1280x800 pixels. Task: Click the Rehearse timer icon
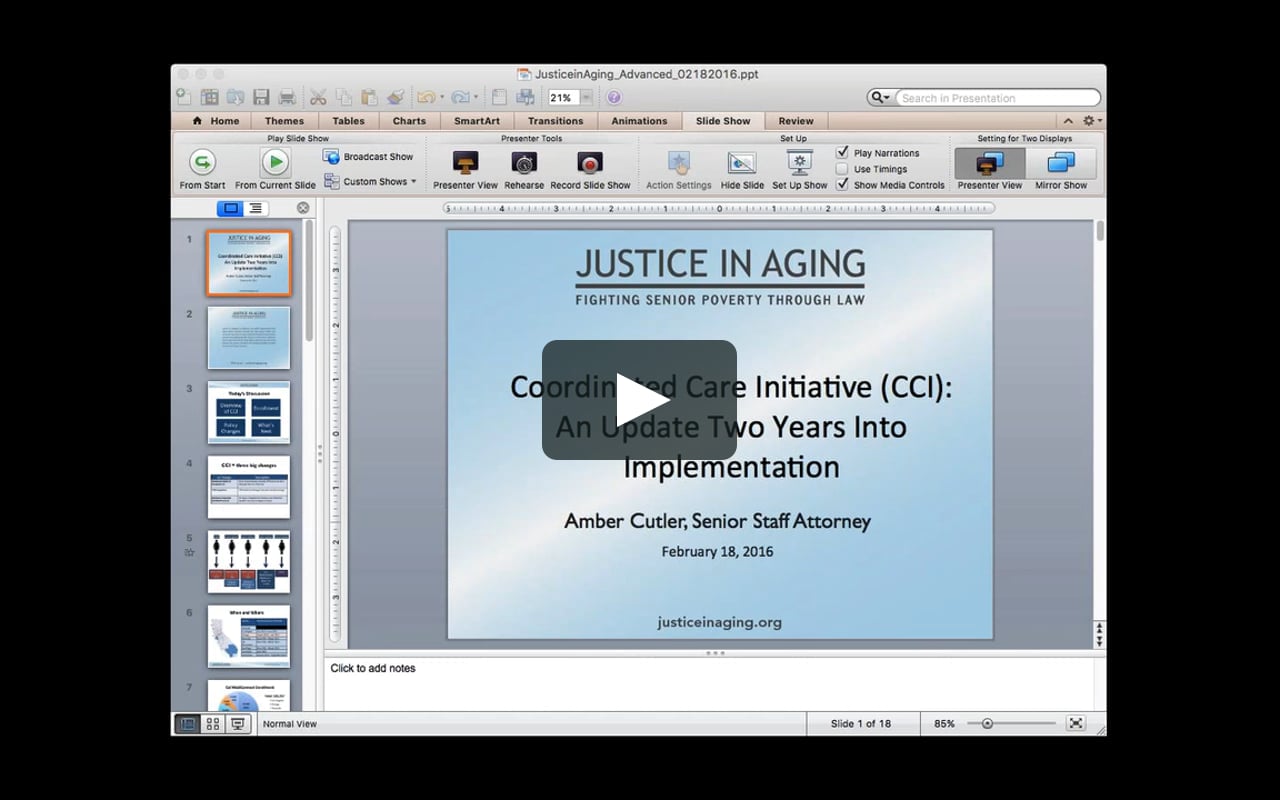coord(524,169)
